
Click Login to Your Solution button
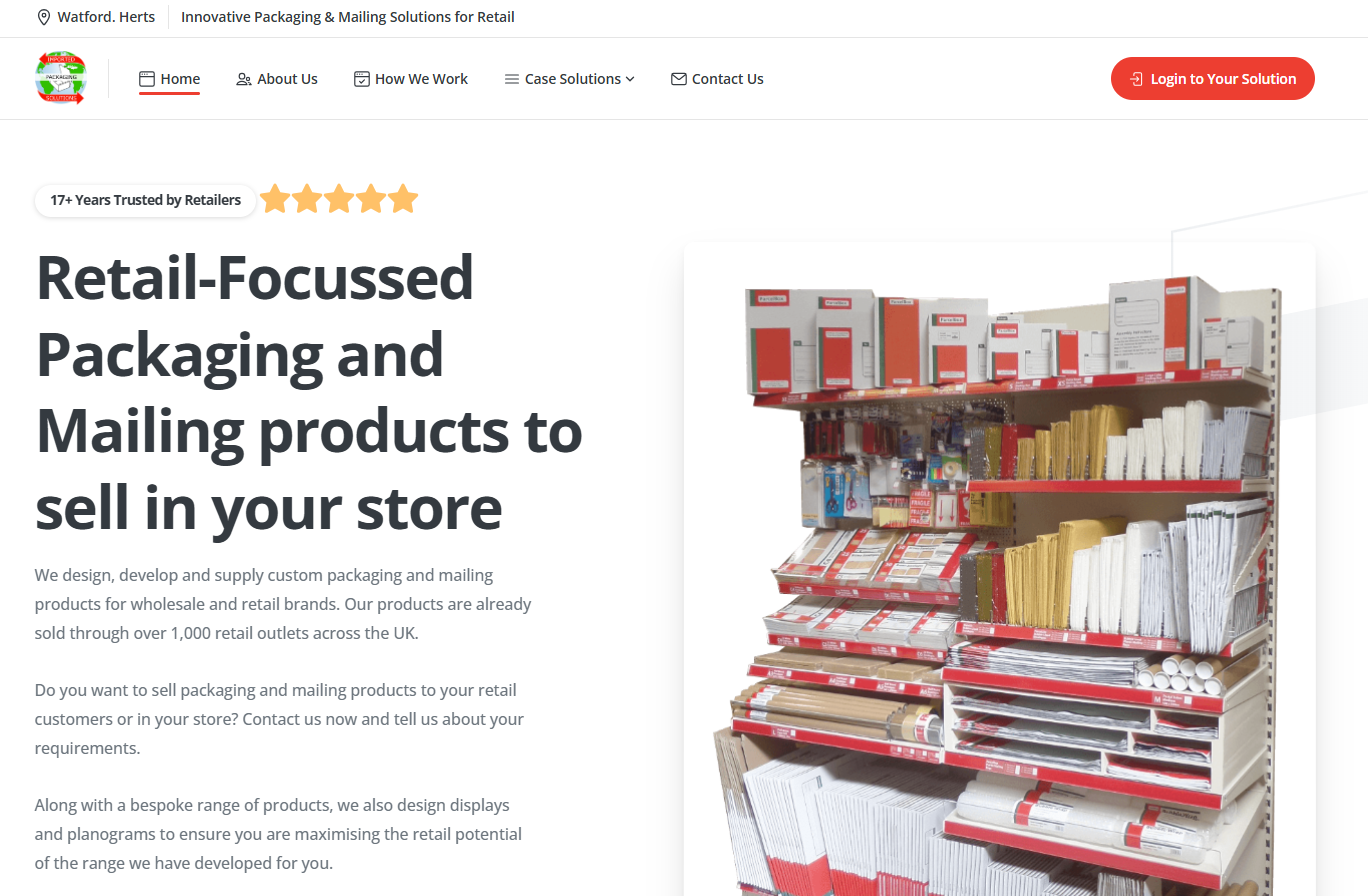click(x=1213, y=79)
